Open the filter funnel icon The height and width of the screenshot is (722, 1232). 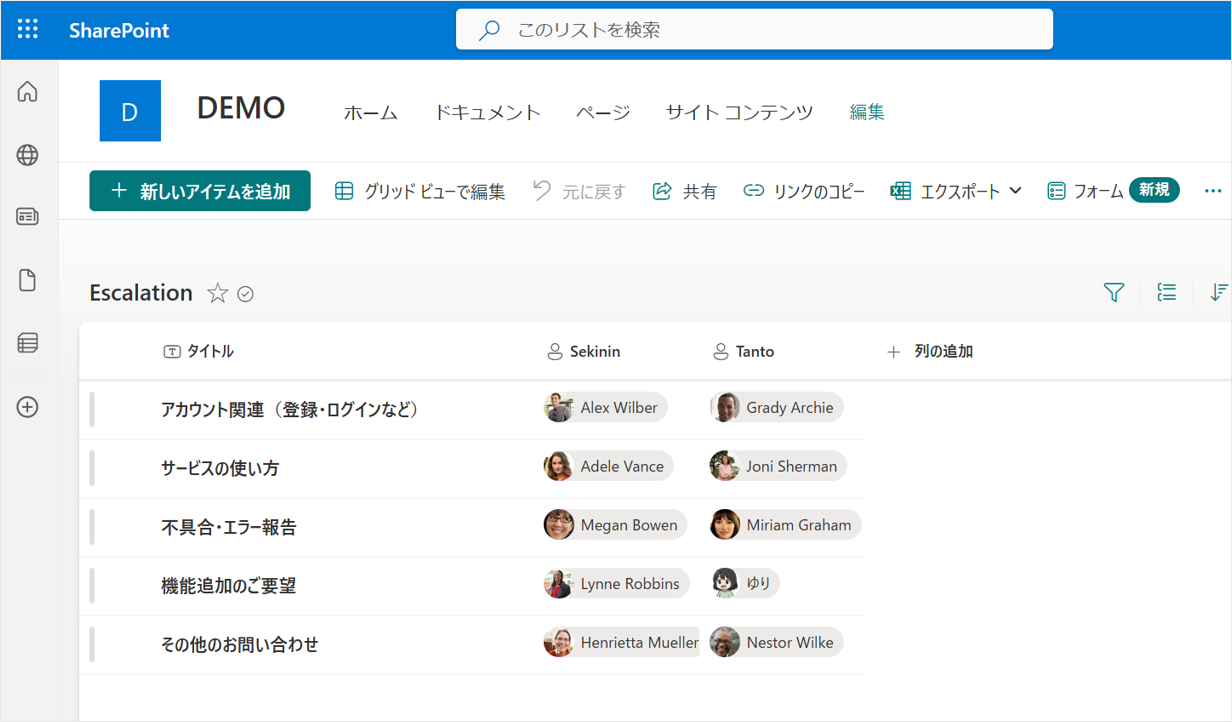click(1114, 292)
